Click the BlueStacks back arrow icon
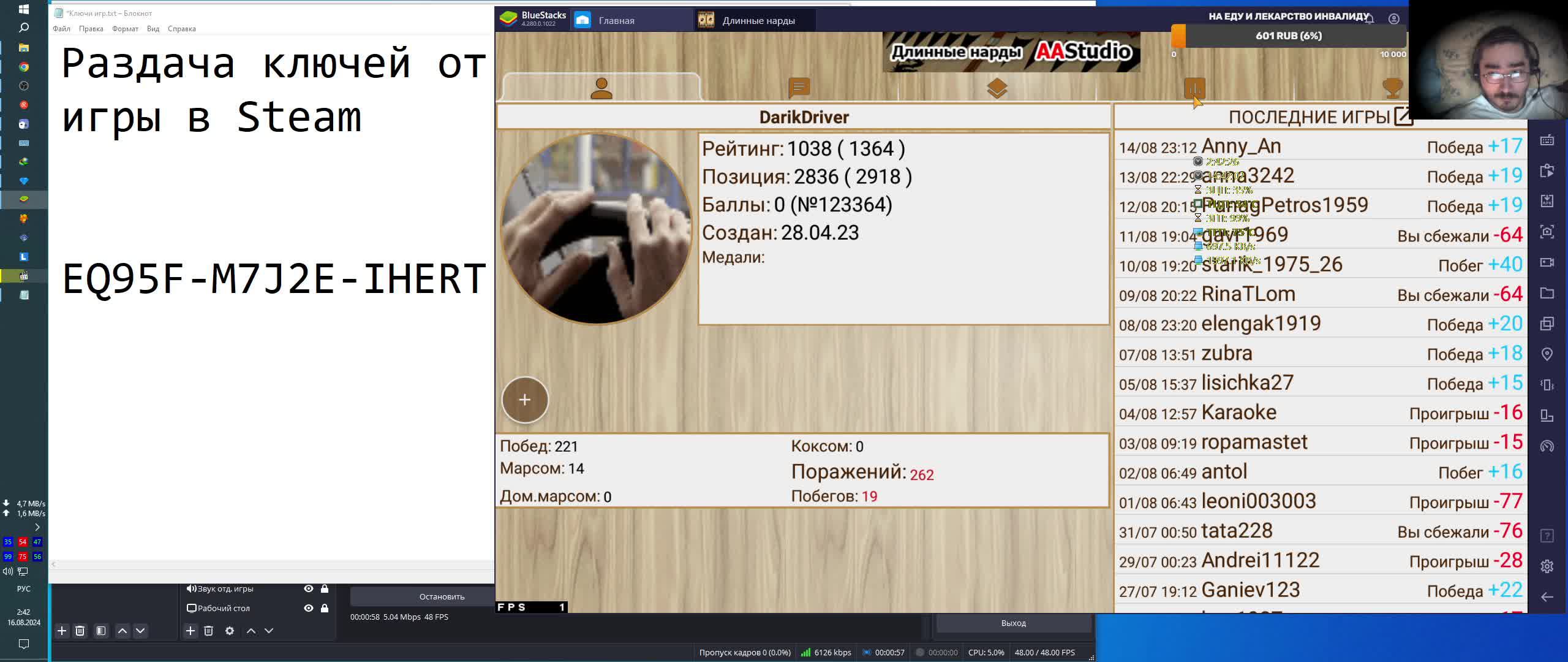 point(1547,597)
